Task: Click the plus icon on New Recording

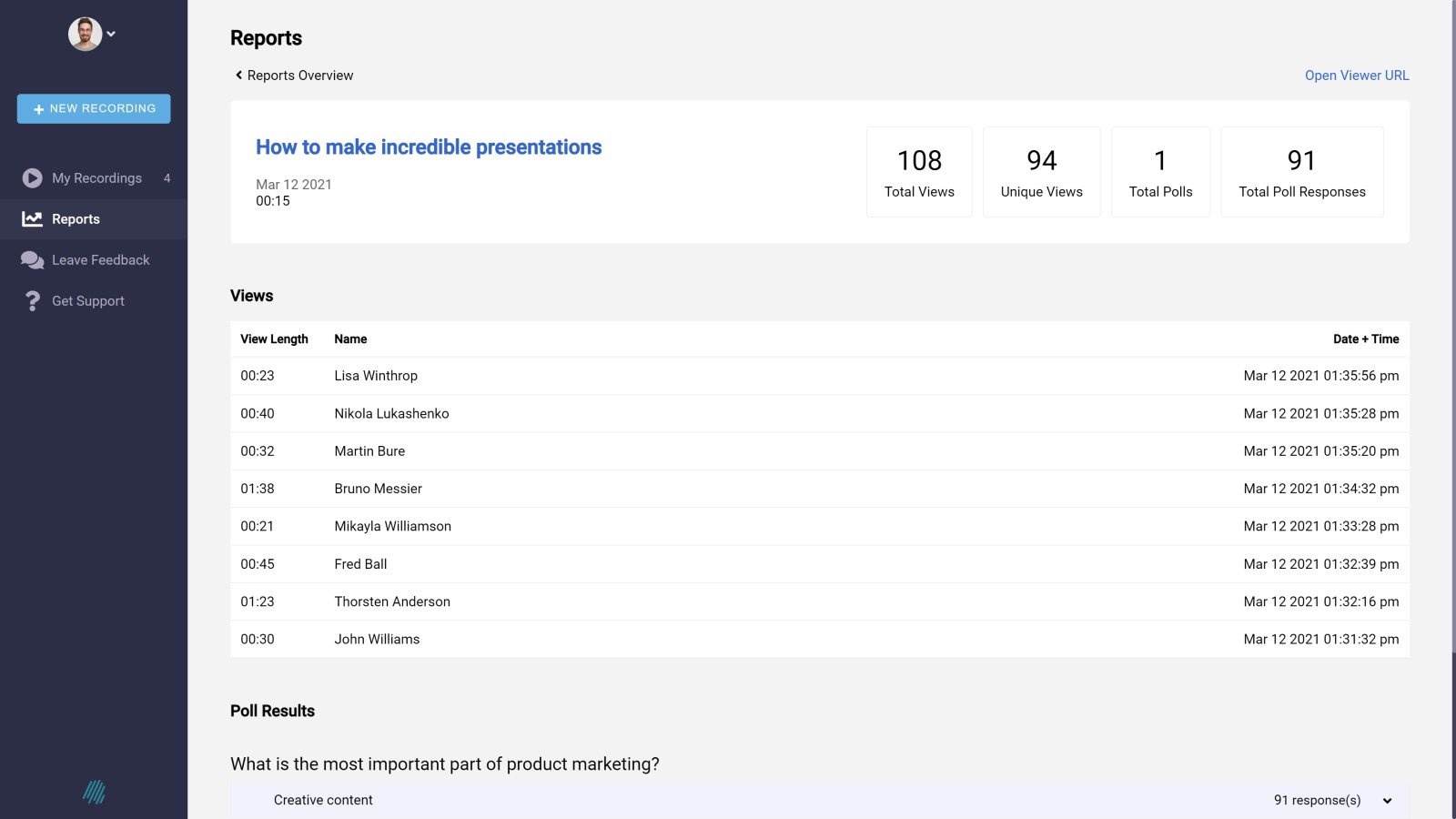Action: [38, 108]
